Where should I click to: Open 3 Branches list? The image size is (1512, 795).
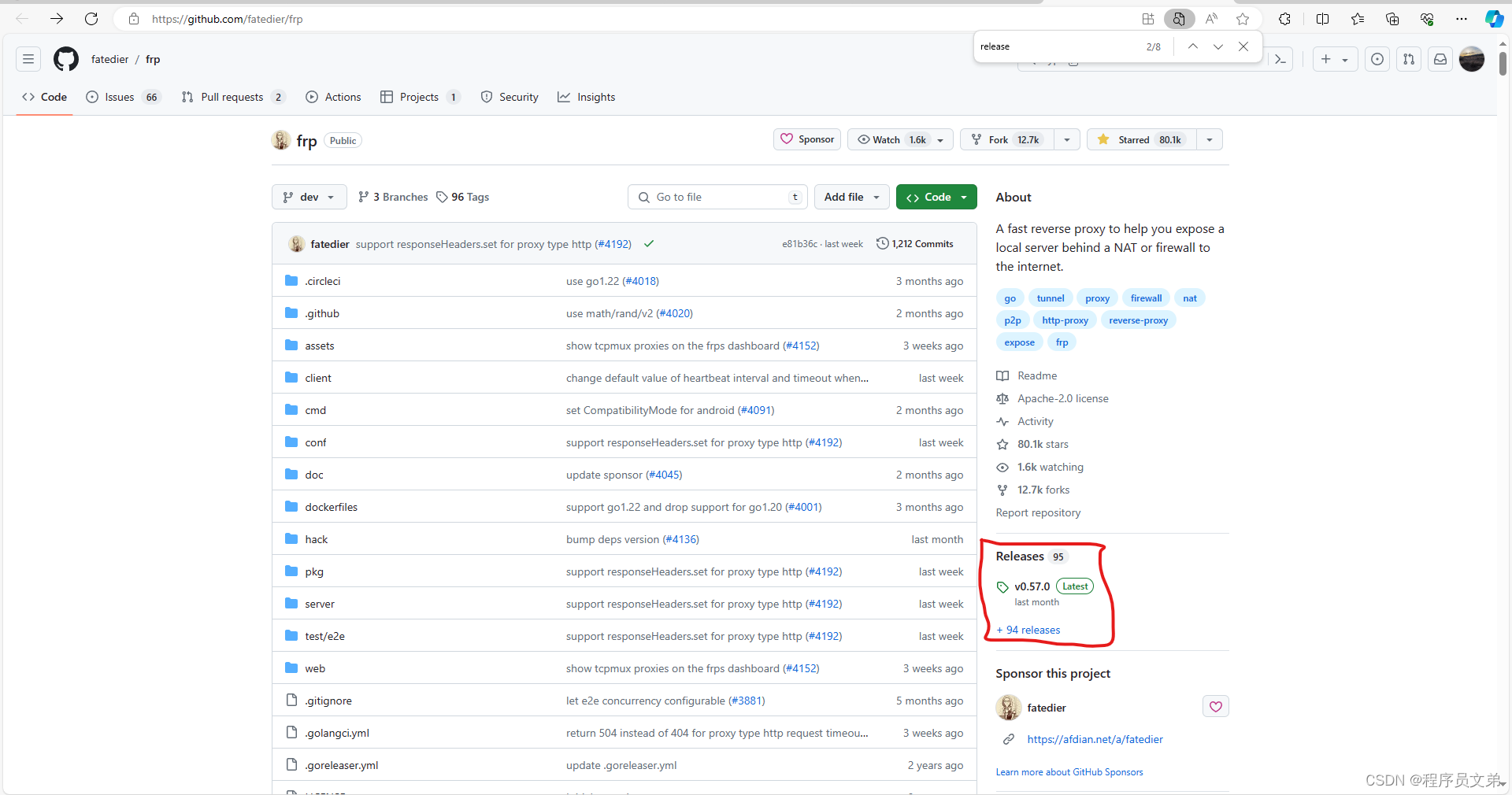393,197
